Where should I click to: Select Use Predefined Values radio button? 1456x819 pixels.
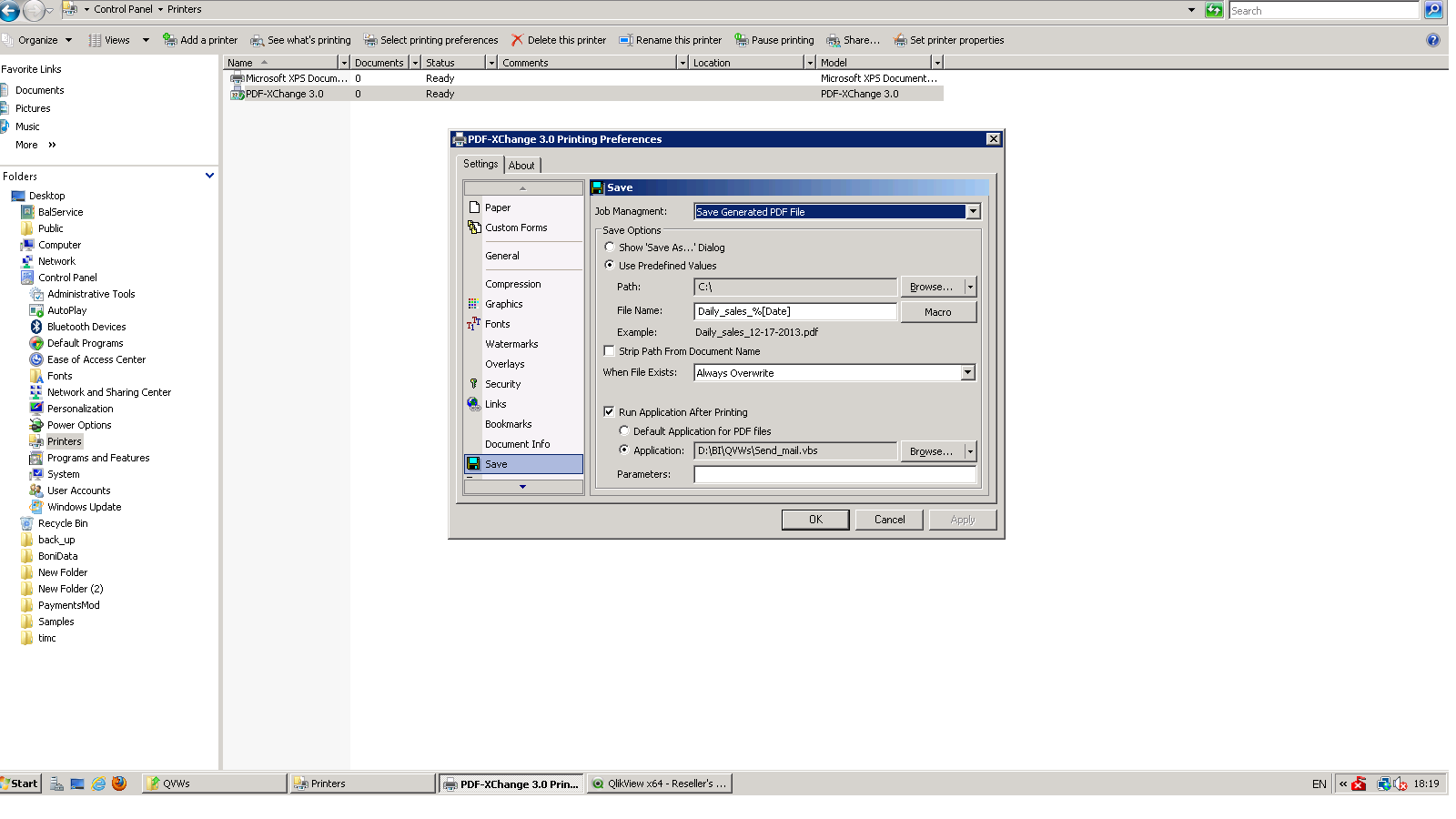tap(610, 265)
